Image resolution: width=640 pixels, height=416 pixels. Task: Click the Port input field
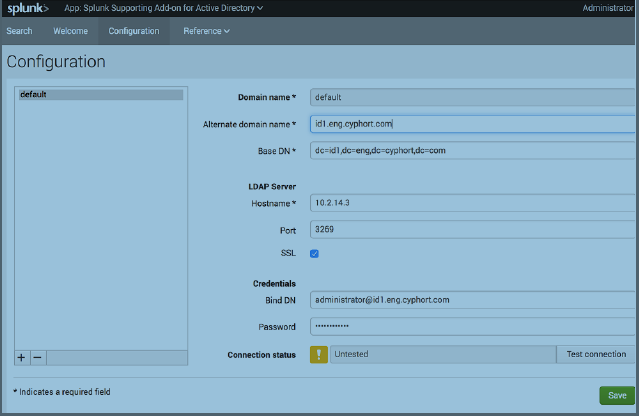pos(472,229)
